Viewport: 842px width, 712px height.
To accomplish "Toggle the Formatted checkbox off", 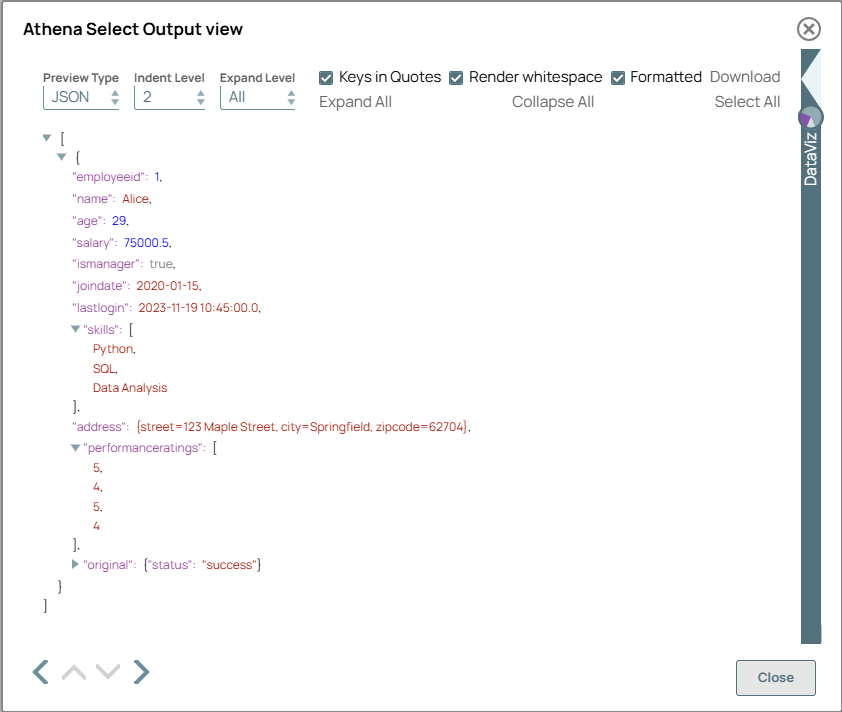I will (x=617, y=76).
